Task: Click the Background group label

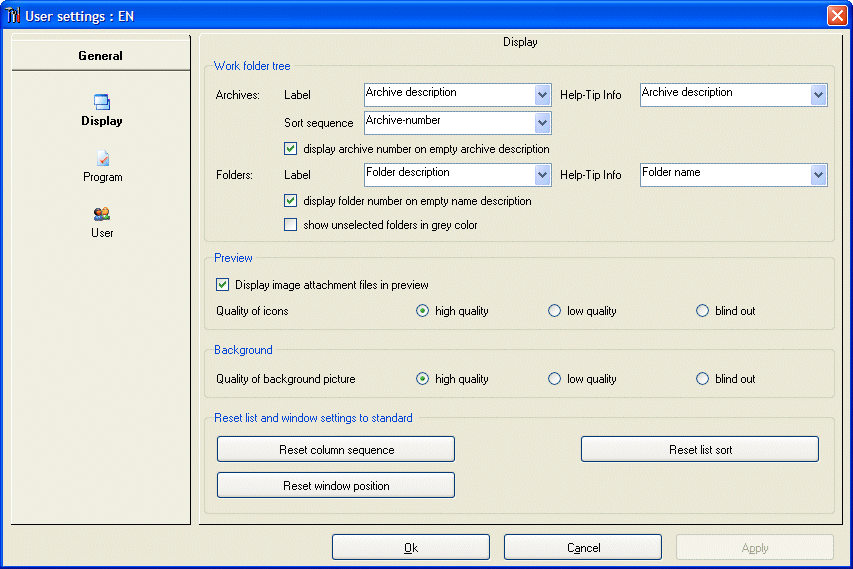Action: click(243, 350)
